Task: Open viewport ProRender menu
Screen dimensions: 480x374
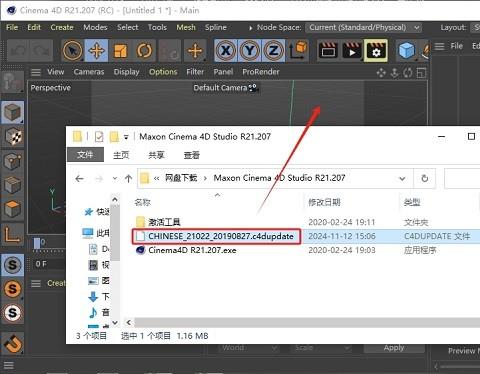Action: tap(261, 72)
